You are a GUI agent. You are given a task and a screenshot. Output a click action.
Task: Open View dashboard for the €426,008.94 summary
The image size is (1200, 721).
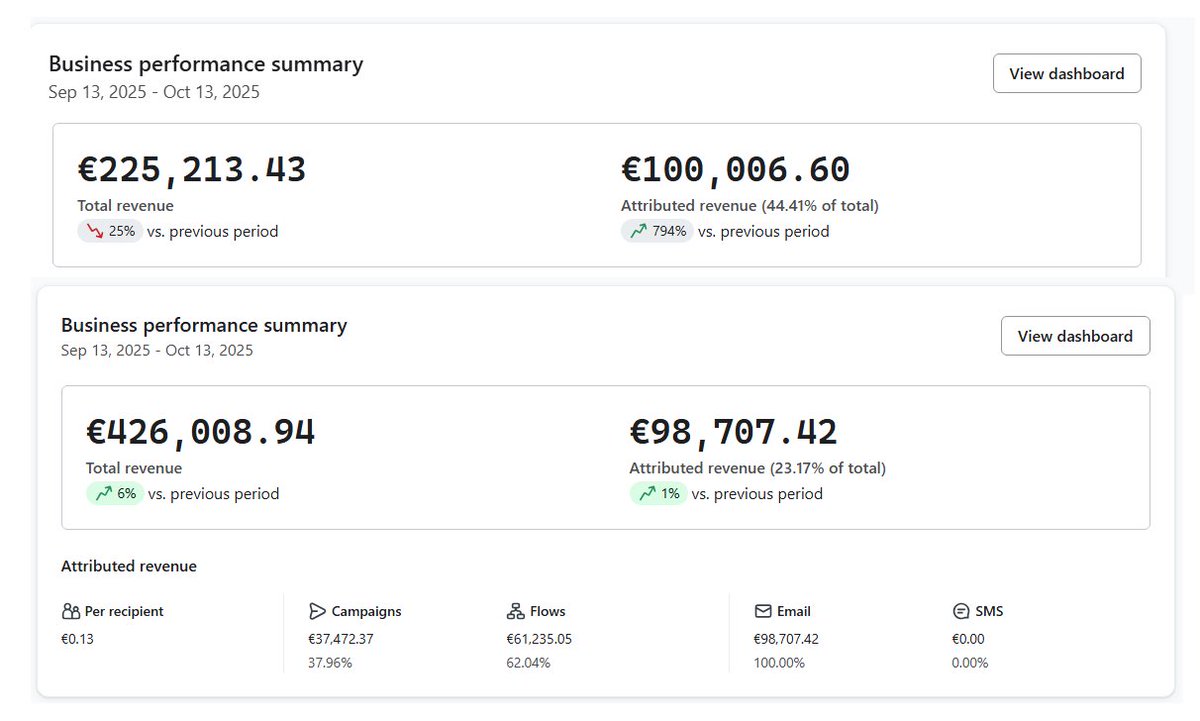[1075, 336]
